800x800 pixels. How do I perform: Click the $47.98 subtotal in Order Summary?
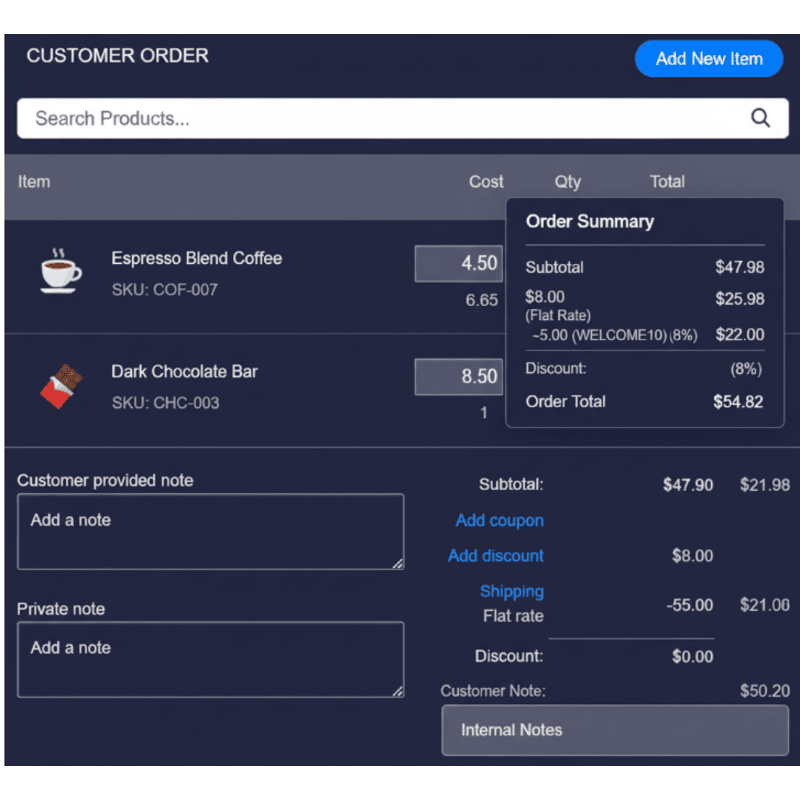point(739,267)
